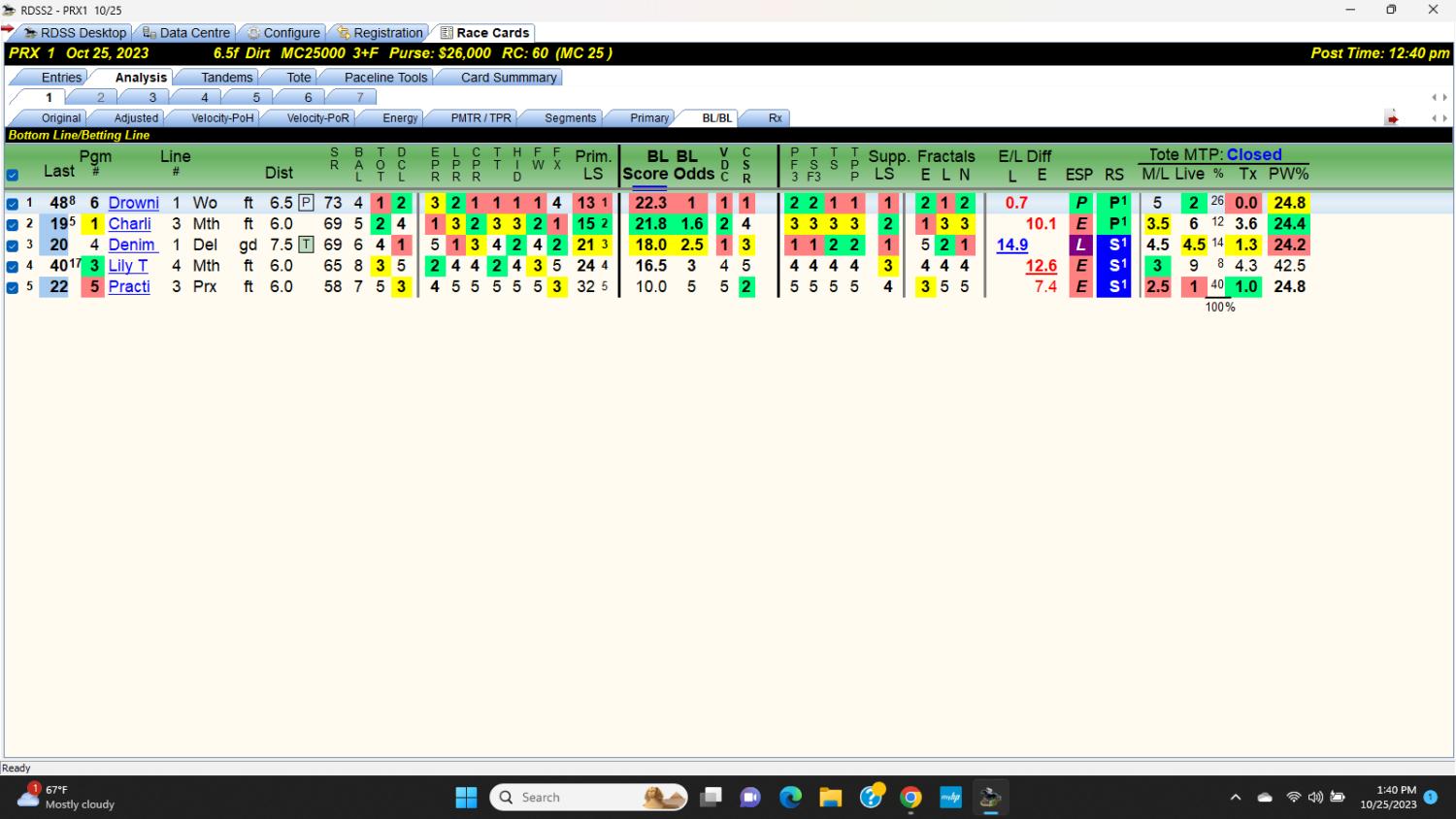Uncheck row 4 Lily T checkbox
The image size is (1456, 819).
(13, 266)
